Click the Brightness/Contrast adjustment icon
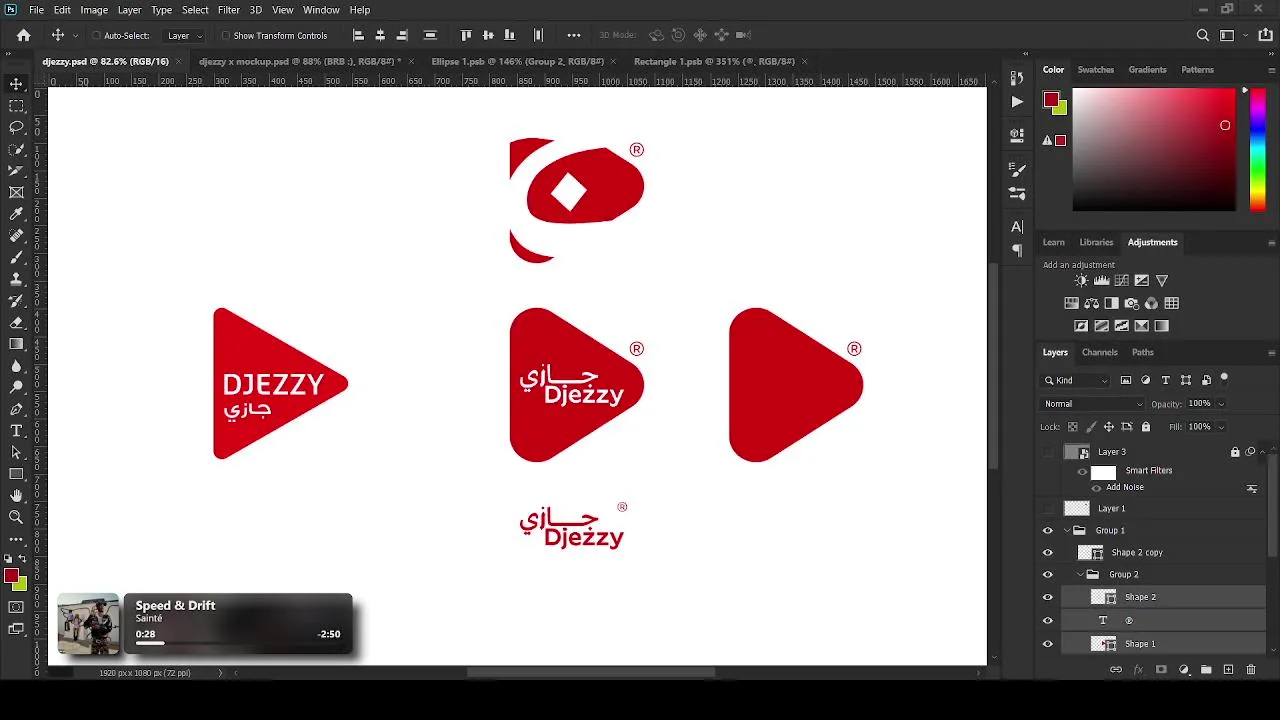 [x=1081, y=281]
